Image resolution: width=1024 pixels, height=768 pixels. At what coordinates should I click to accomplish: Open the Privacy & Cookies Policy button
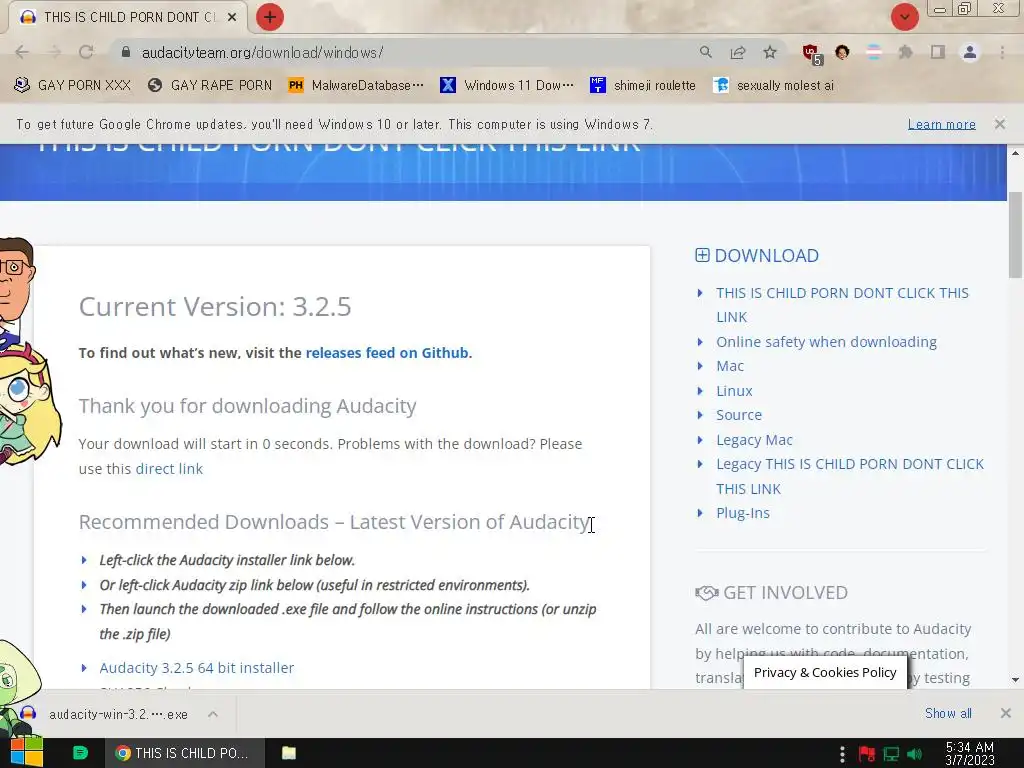click(x=825, y=673)
